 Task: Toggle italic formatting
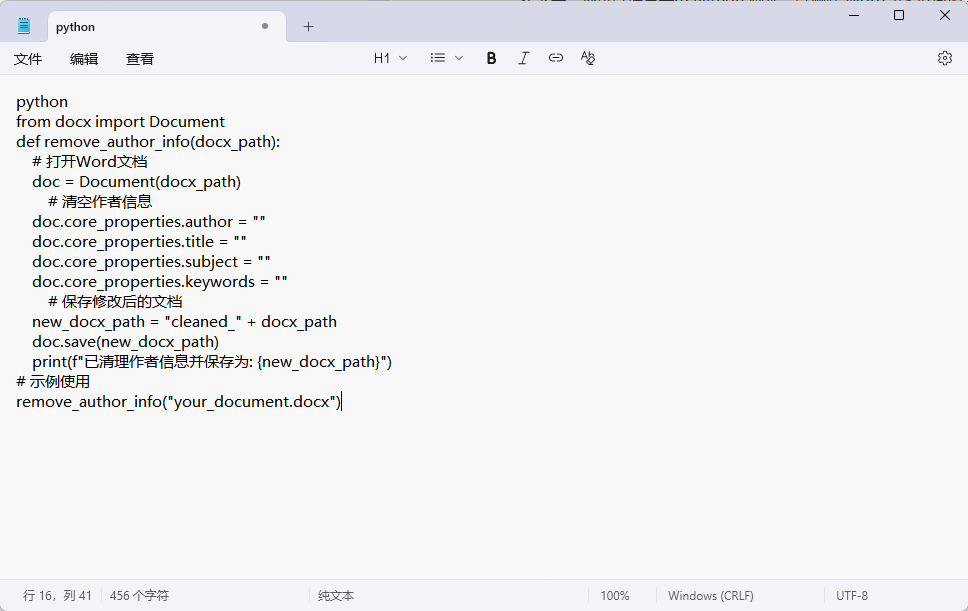point(524,58)
